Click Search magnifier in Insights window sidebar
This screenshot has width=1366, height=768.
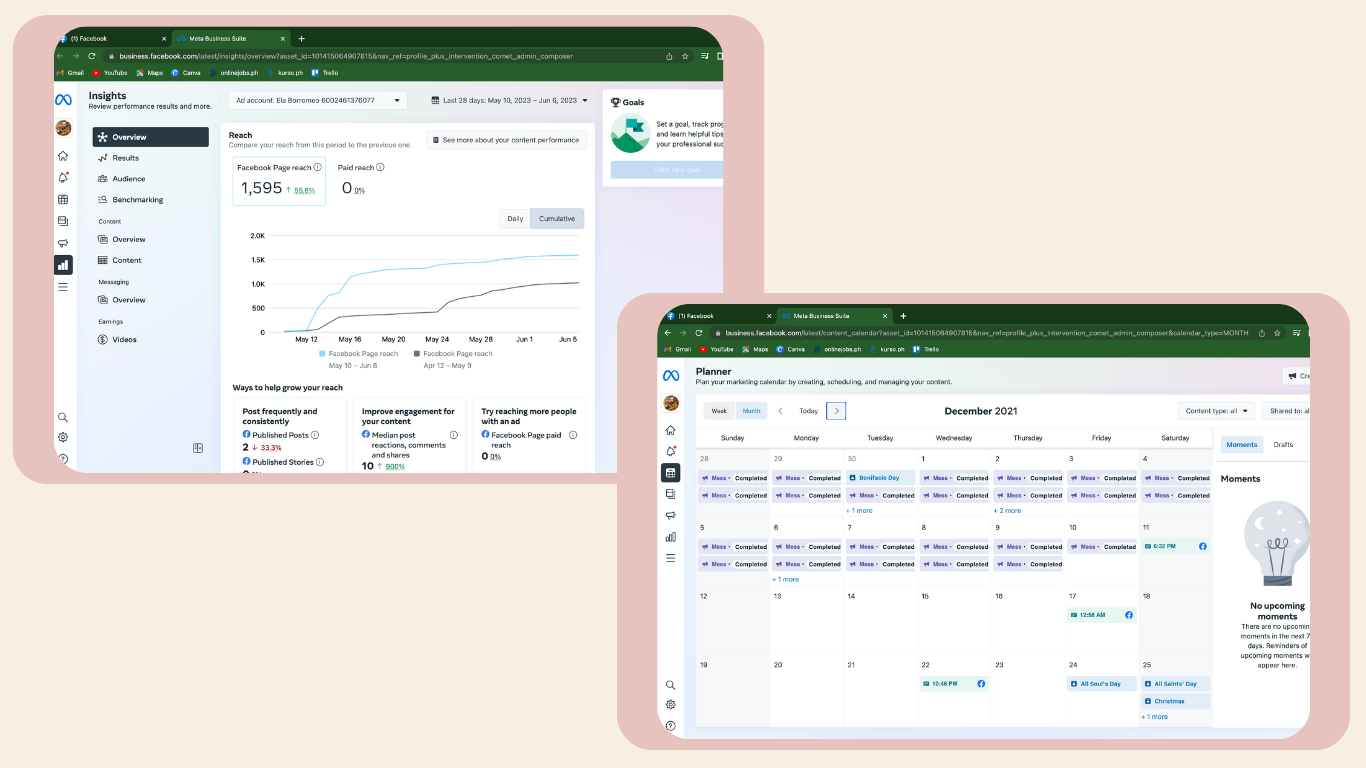pos(63,417)
